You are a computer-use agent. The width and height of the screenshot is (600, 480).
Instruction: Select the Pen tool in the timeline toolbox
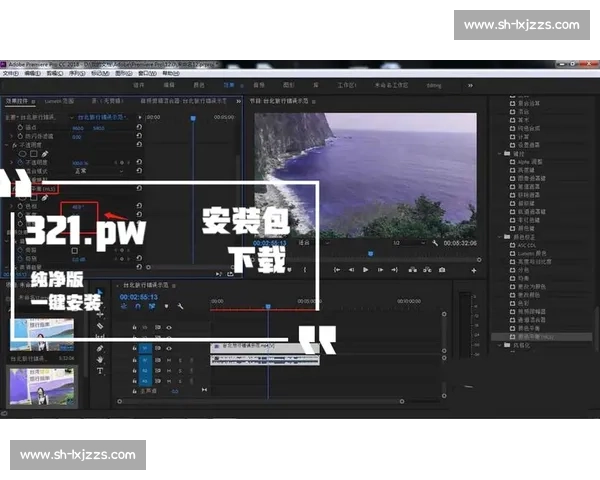[x=100, y=348]
